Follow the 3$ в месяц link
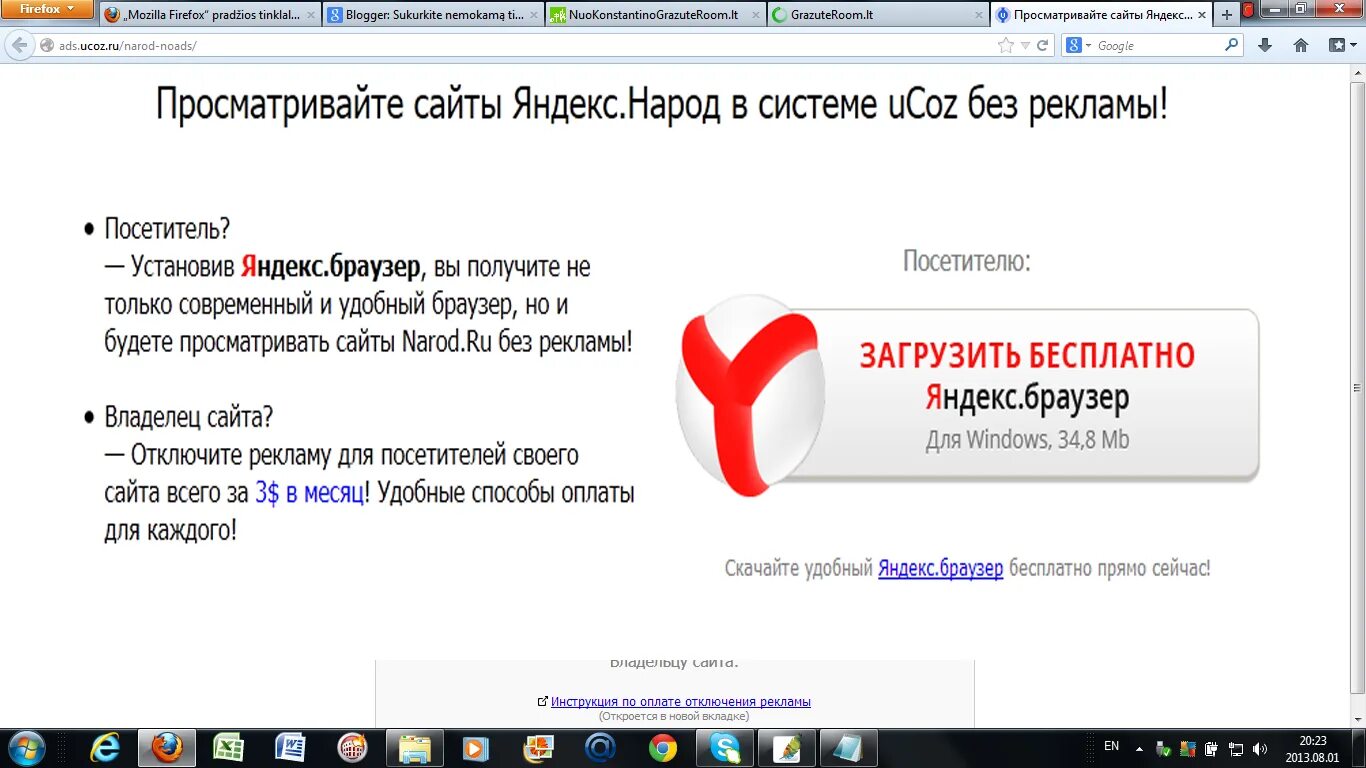 pos(309,492)
